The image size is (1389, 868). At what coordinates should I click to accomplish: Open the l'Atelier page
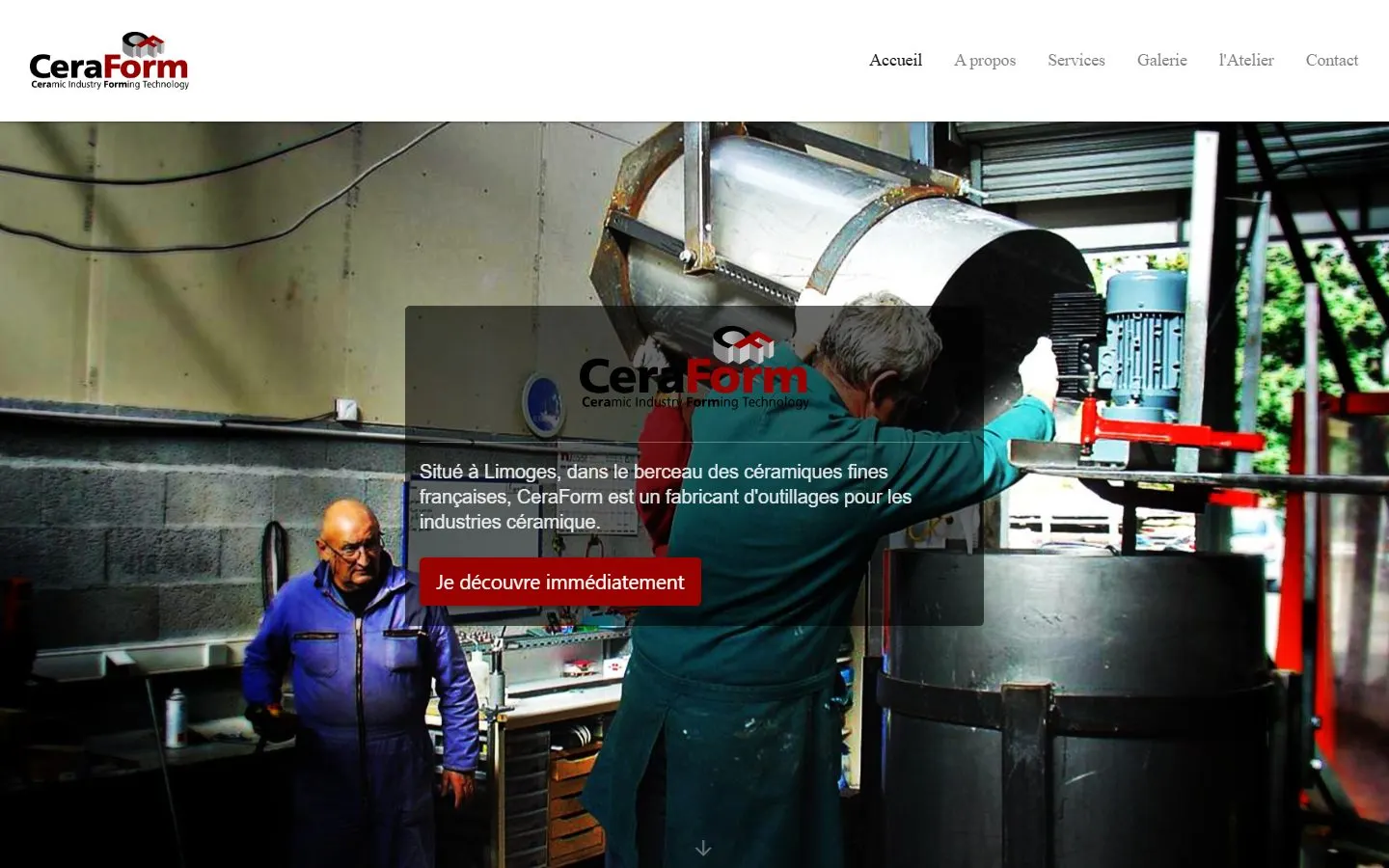1246,60
